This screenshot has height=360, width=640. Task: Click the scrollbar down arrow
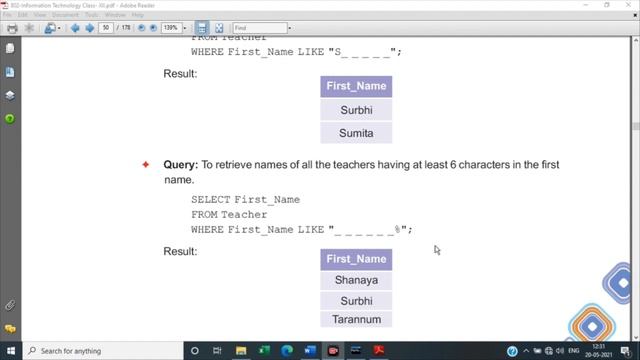[636, 338]
